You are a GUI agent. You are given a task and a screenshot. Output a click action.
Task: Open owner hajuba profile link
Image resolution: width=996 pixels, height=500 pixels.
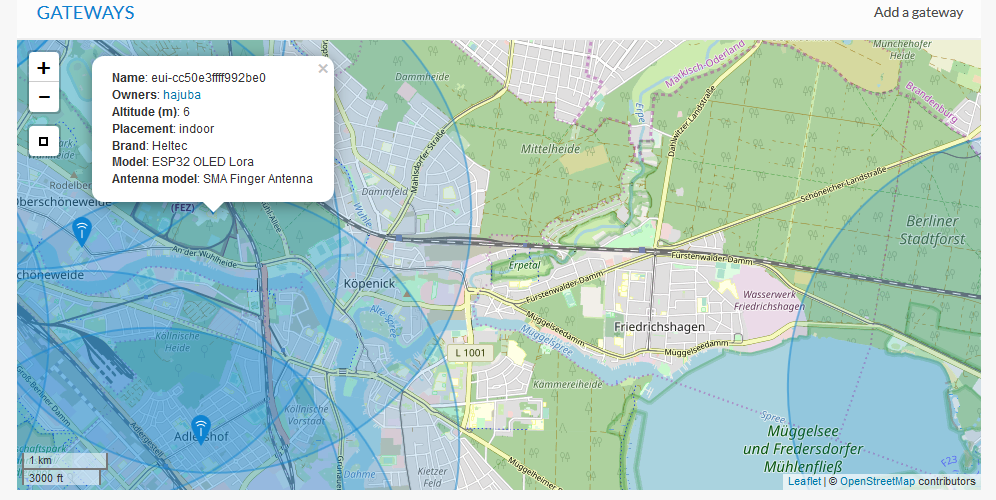[182, 95]
